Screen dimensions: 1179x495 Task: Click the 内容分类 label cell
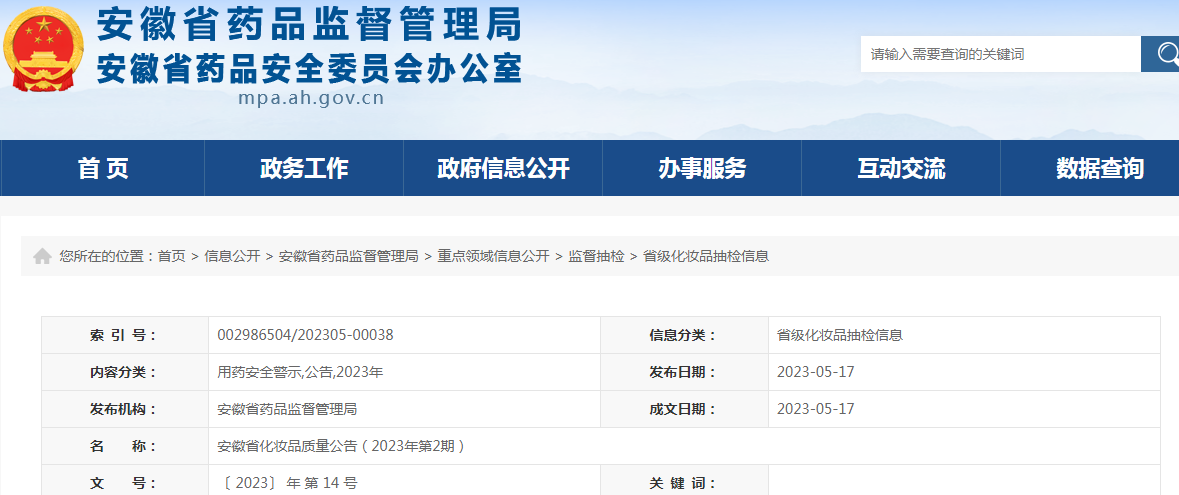[x=125, y=372]
